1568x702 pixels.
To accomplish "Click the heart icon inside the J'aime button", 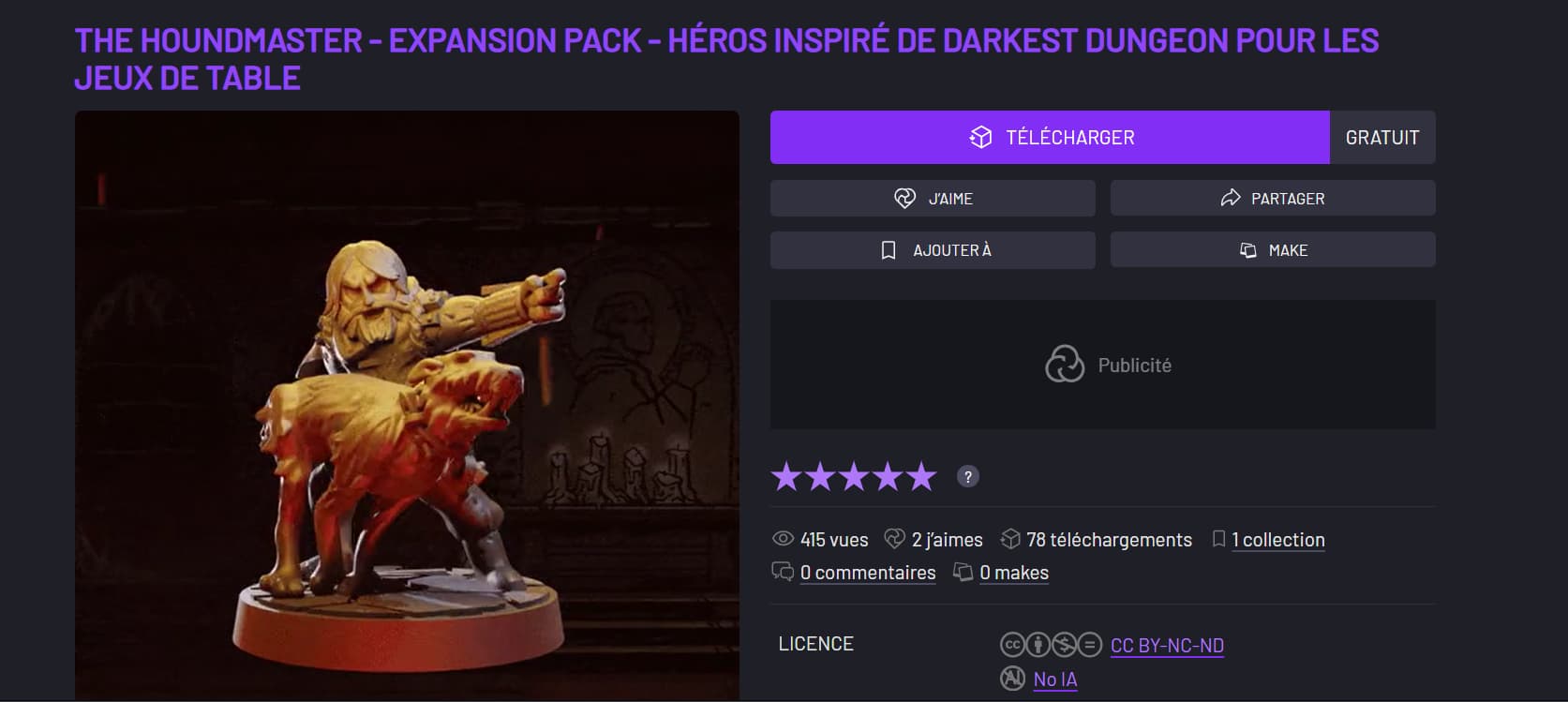I will click(x=904, y=198).
